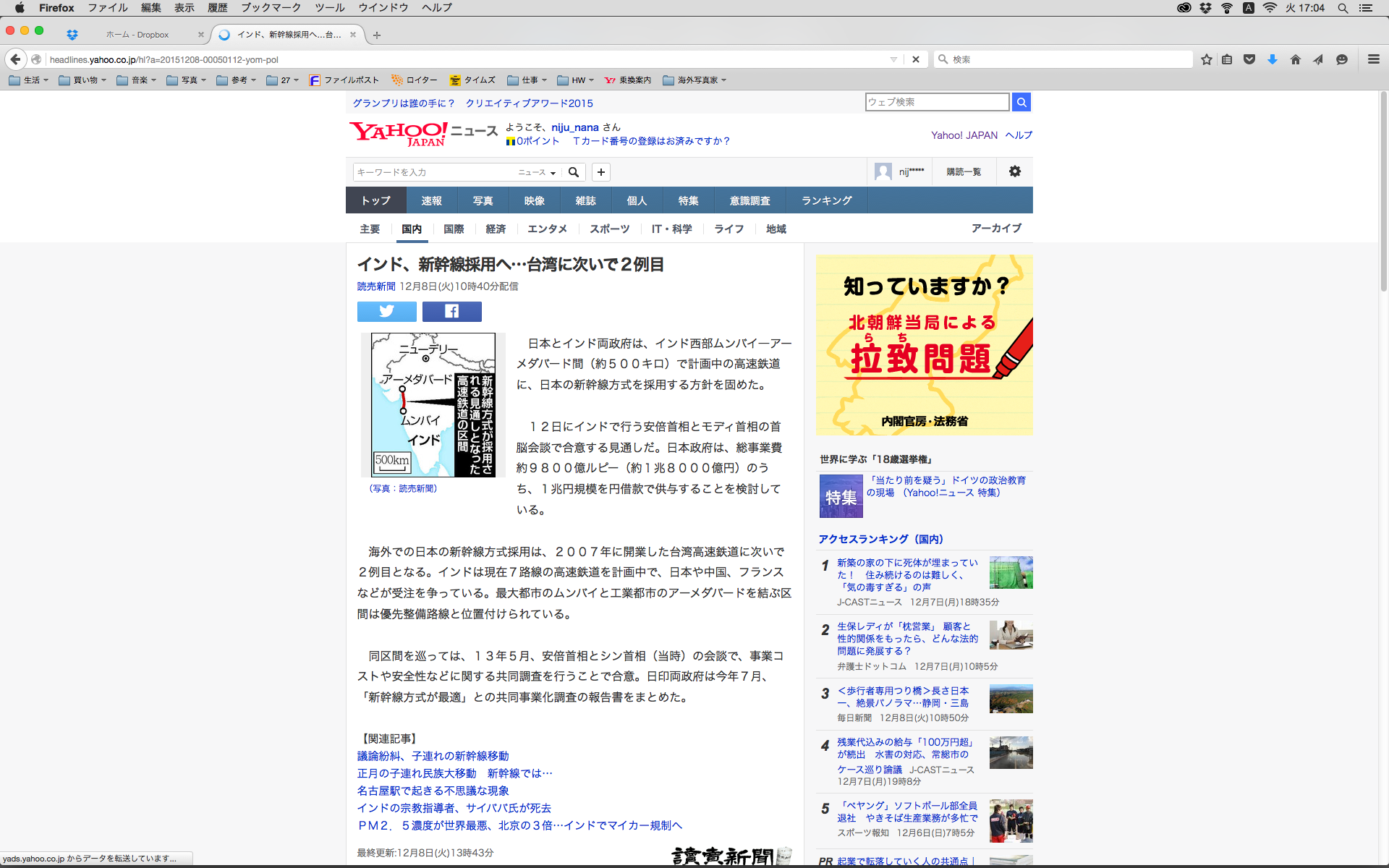Image resolution: width=1389 pixels, height=868 pixels.
Task: Open the ブックマーク menu in menu bar
Action: pyautogui.click(x=271, y=8)
